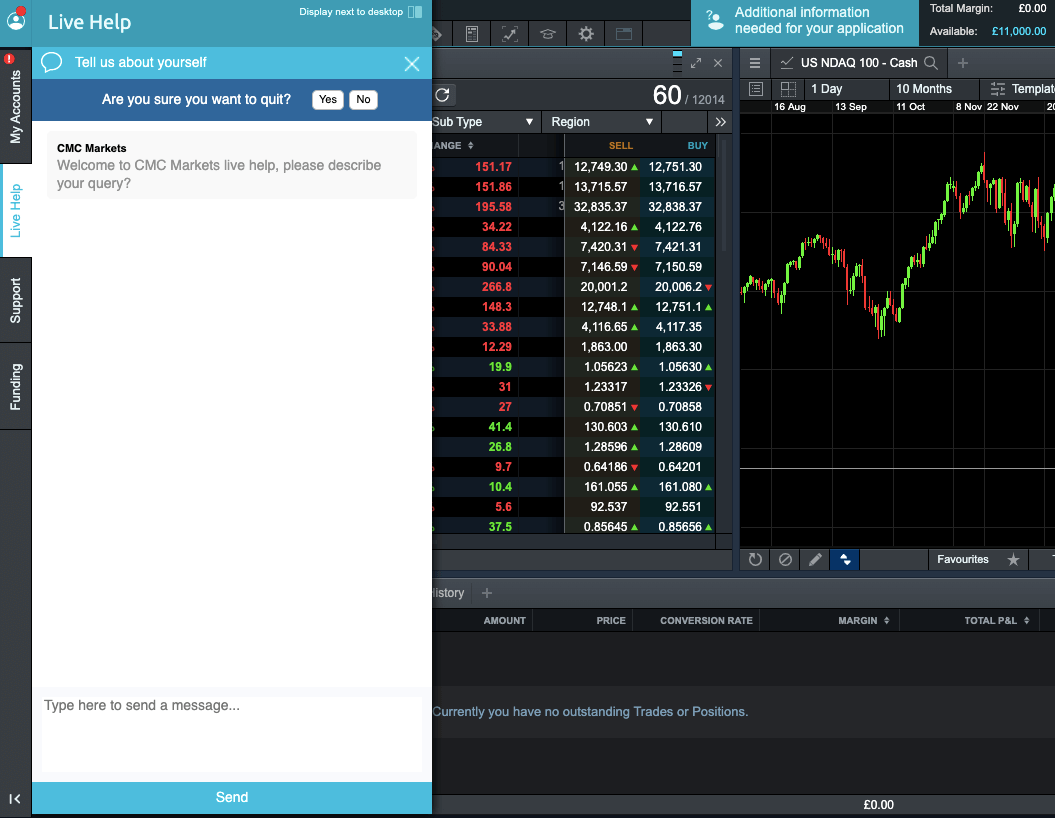Toggle the chart buy/sell arrows button
The height and width of the screenshot is (818, 1055).
click(844, 560)
